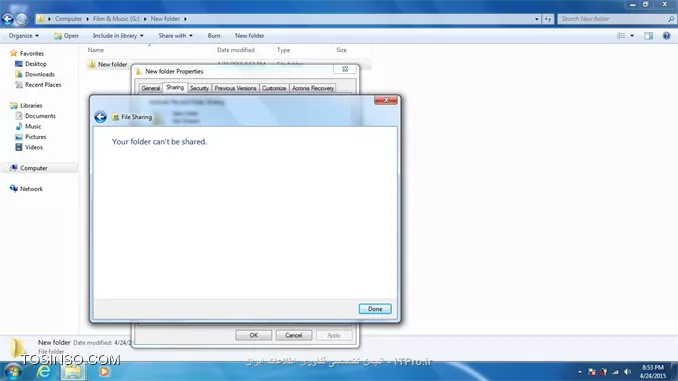Show hidden tray icons arrow
Viewport: 678px width, 381px height.
click(x=580, y=372)
